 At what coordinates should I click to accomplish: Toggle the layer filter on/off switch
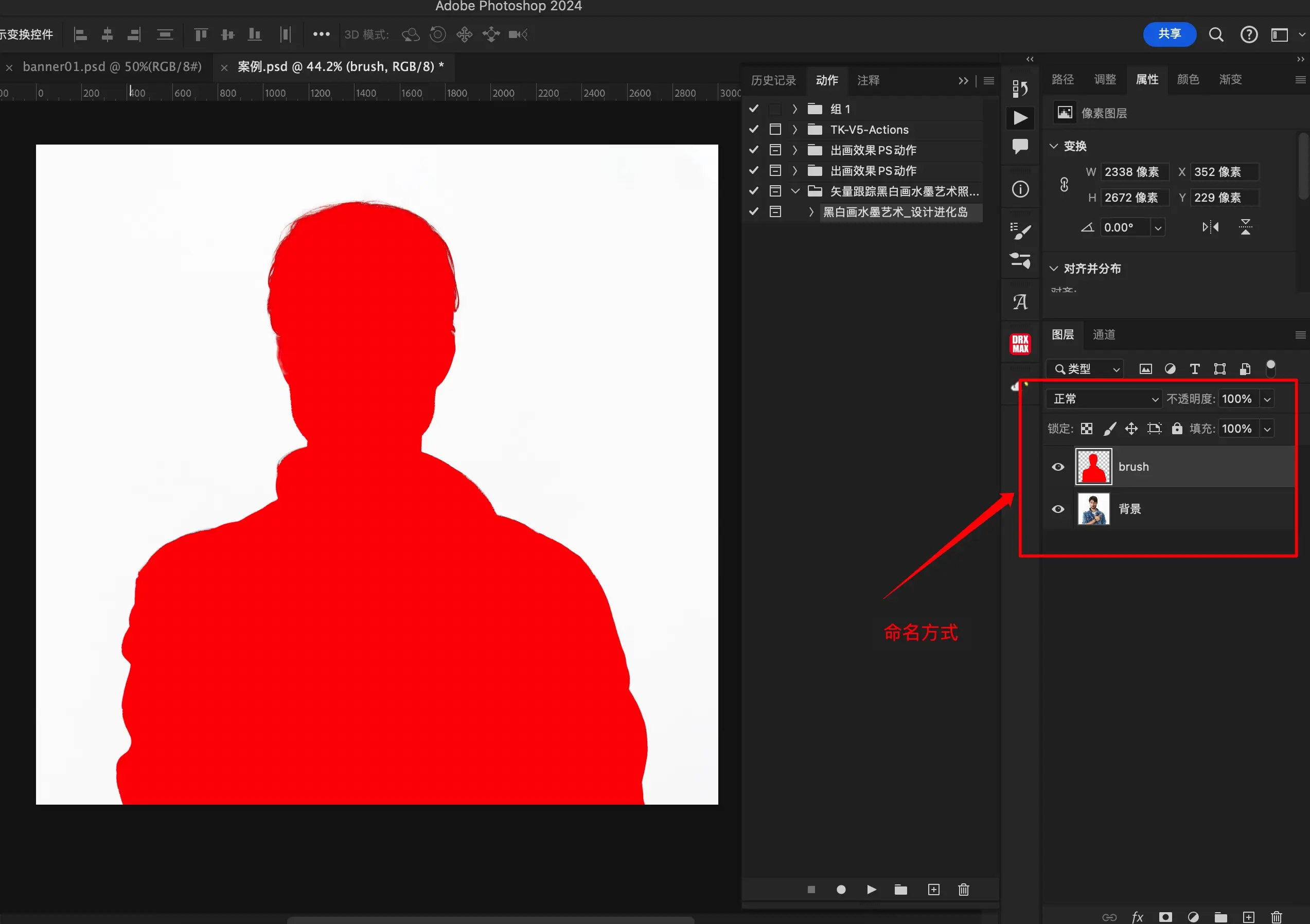click(x=1270, y=368)
